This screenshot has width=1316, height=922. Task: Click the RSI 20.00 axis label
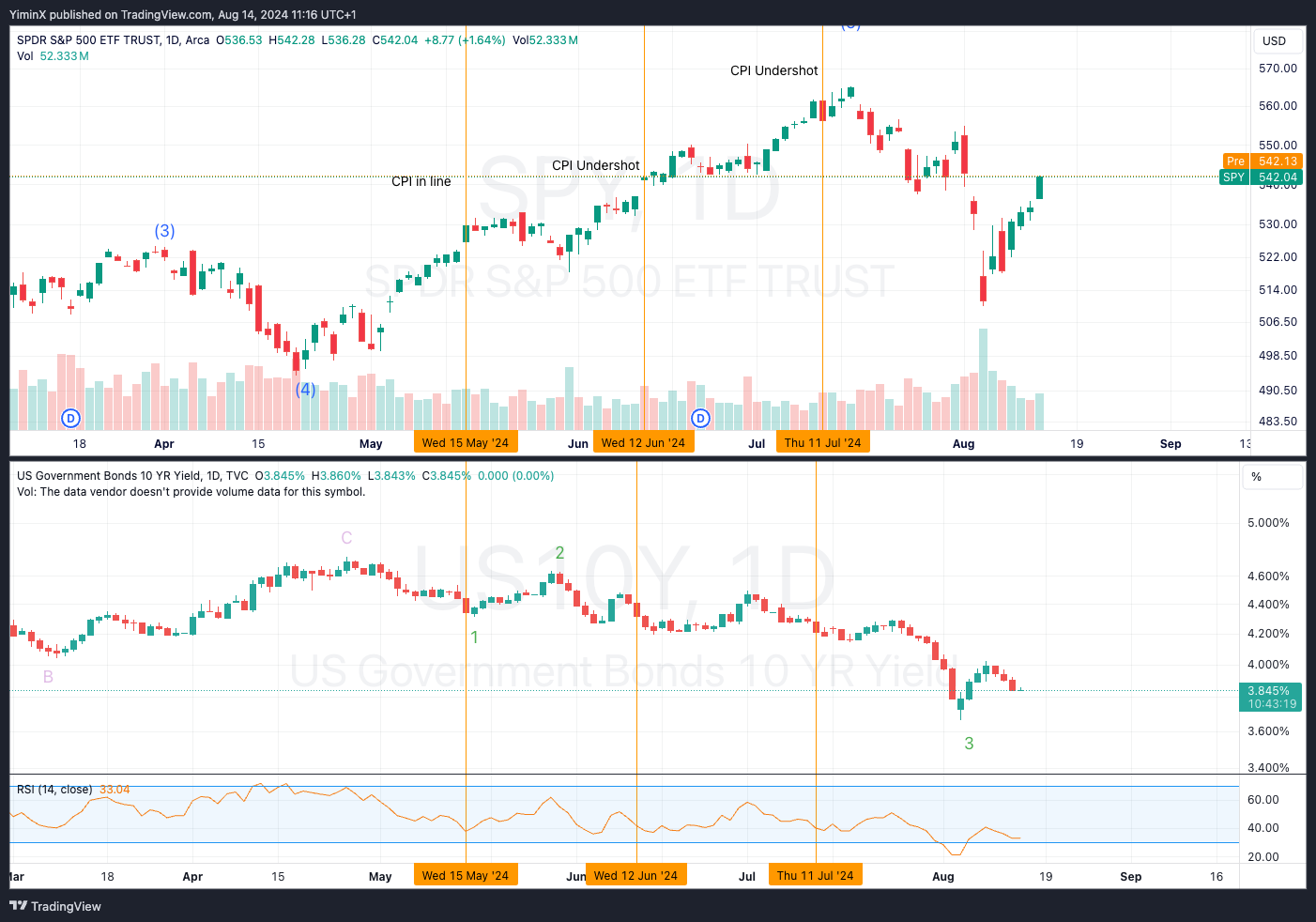coord(1262,857)
